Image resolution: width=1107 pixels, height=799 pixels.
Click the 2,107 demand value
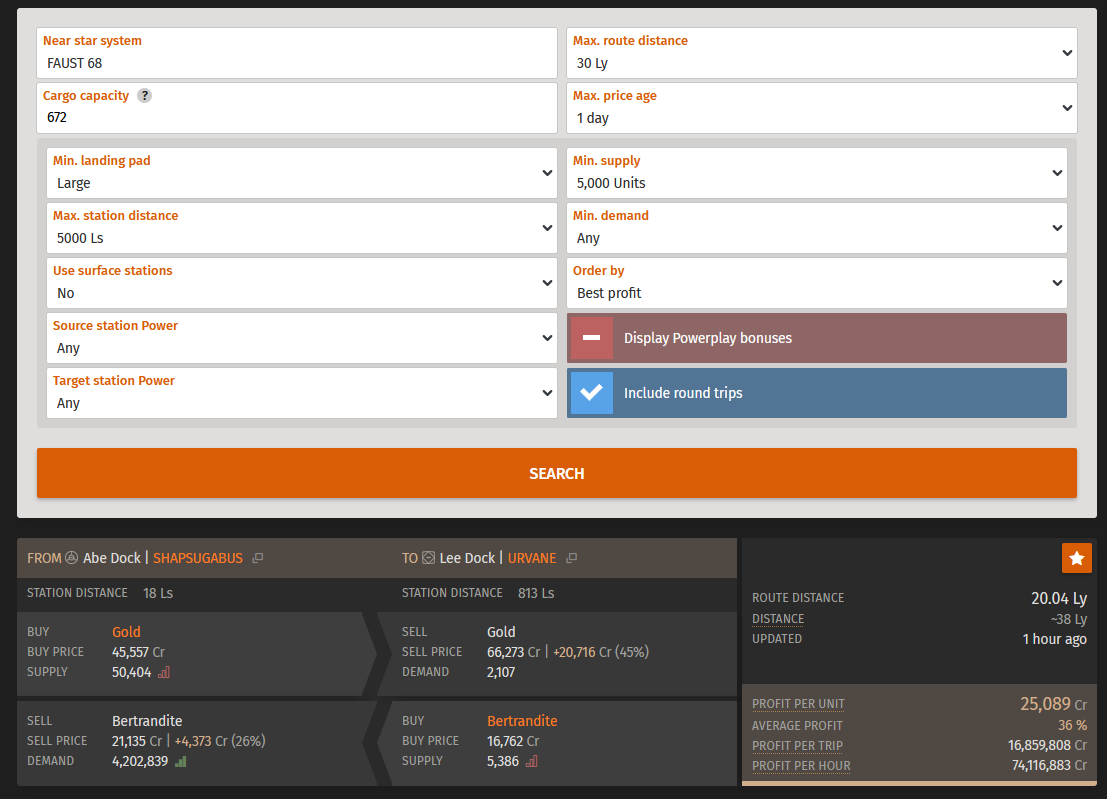pyautogui.click(x=501, y=672)
